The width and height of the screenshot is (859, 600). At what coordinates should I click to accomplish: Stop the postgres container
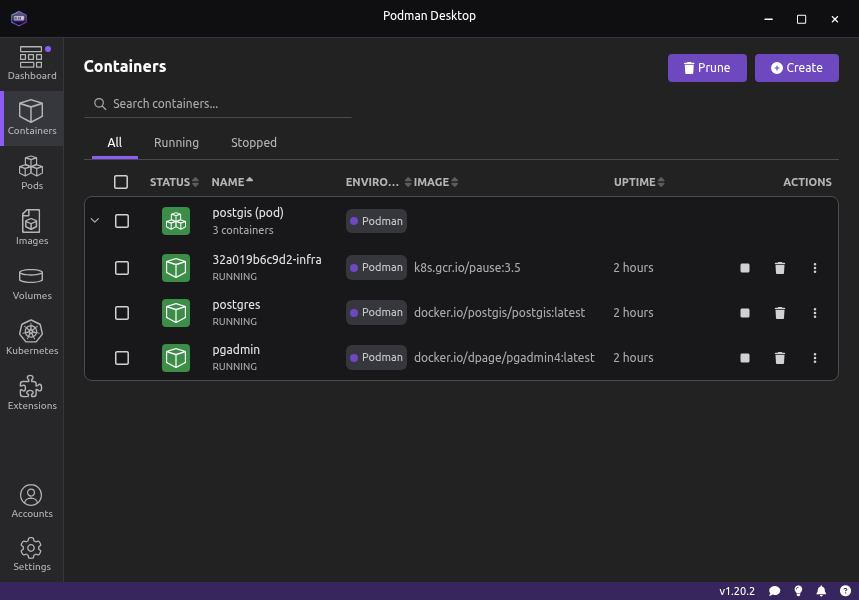point(745,313)
